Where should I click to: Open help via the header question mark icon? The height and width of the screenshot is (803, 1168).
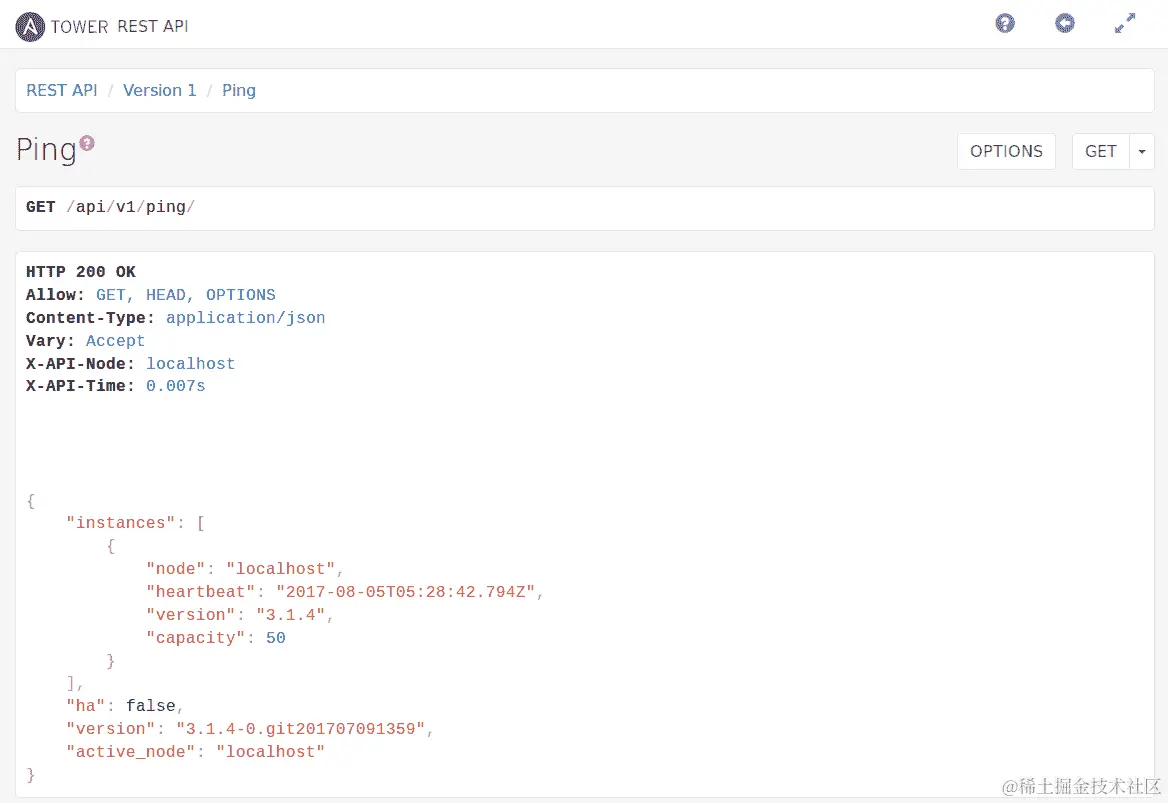[1005, 24]
